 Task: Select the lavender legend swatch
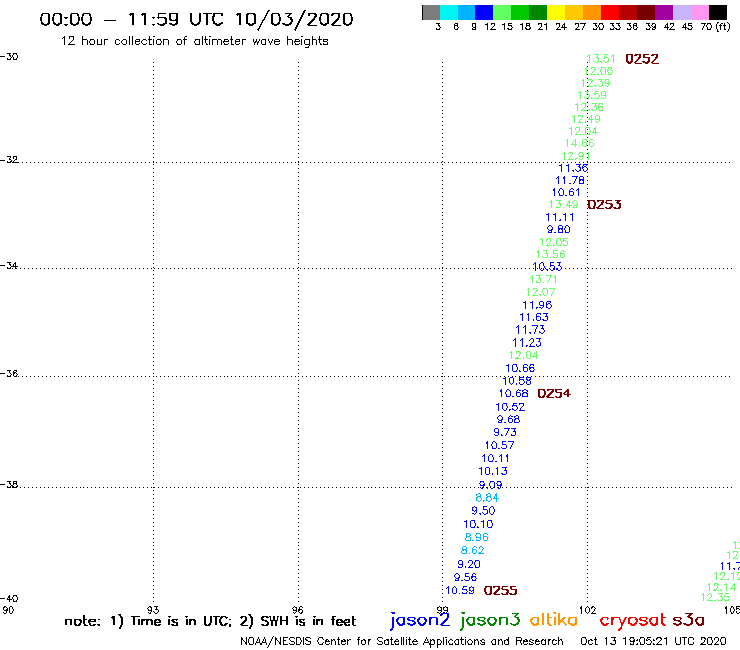click(x=681, y=12)
